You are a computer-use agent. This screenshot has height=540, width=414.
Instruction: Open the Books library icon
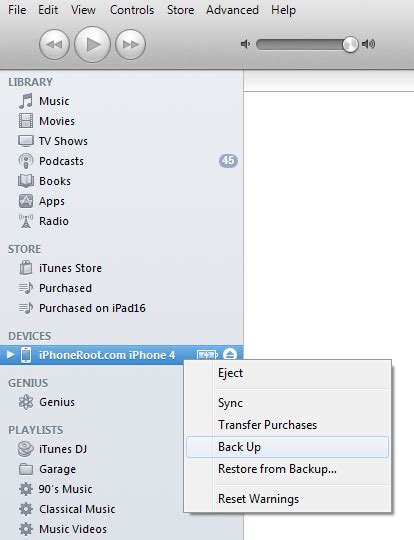[x=26, y=181]
